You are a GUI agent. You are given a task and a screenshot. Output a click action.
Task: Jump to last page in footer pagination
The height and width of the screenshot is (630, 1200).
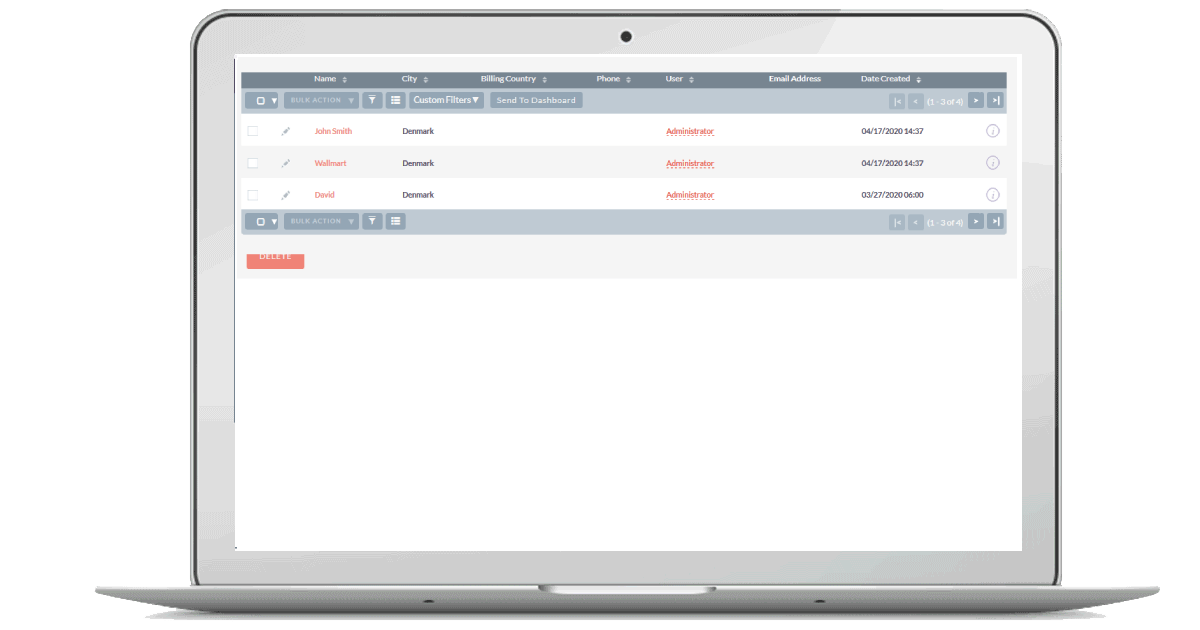[995, 221]
